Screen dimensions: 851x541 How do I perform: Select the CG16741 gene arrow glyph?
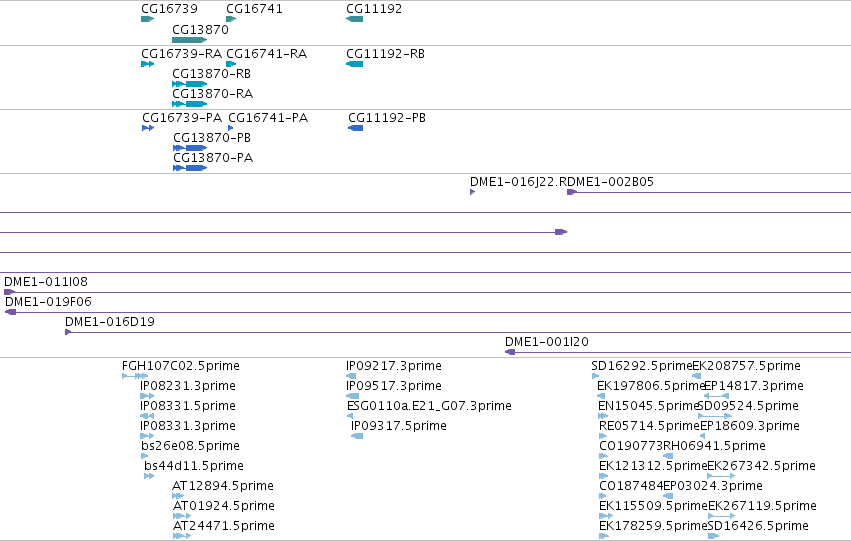coord(231,19)
